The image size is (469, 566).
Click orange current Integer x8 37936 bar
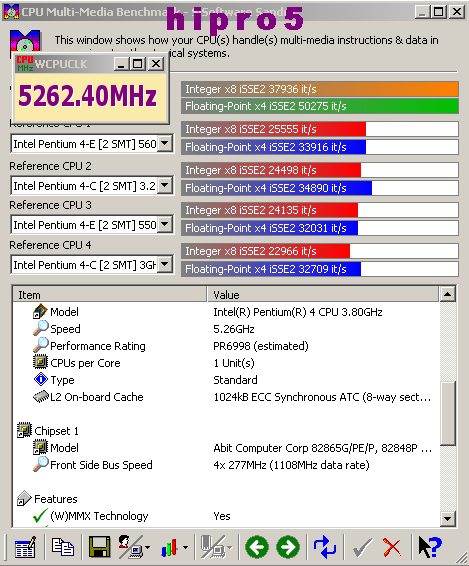tap(320, 89)
